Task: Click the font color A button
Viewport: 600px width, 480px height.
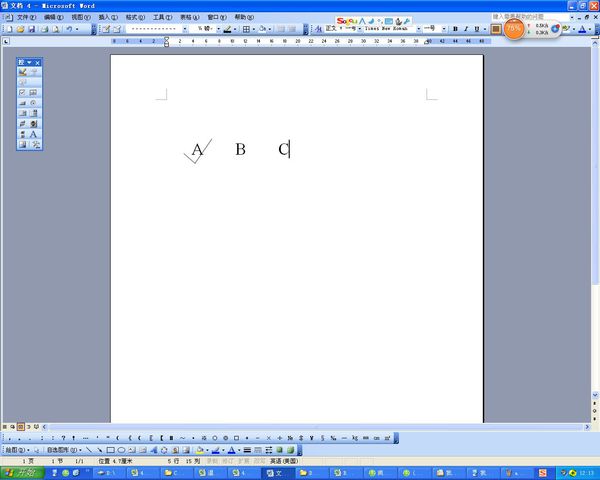Action: [x=582, y=29]
